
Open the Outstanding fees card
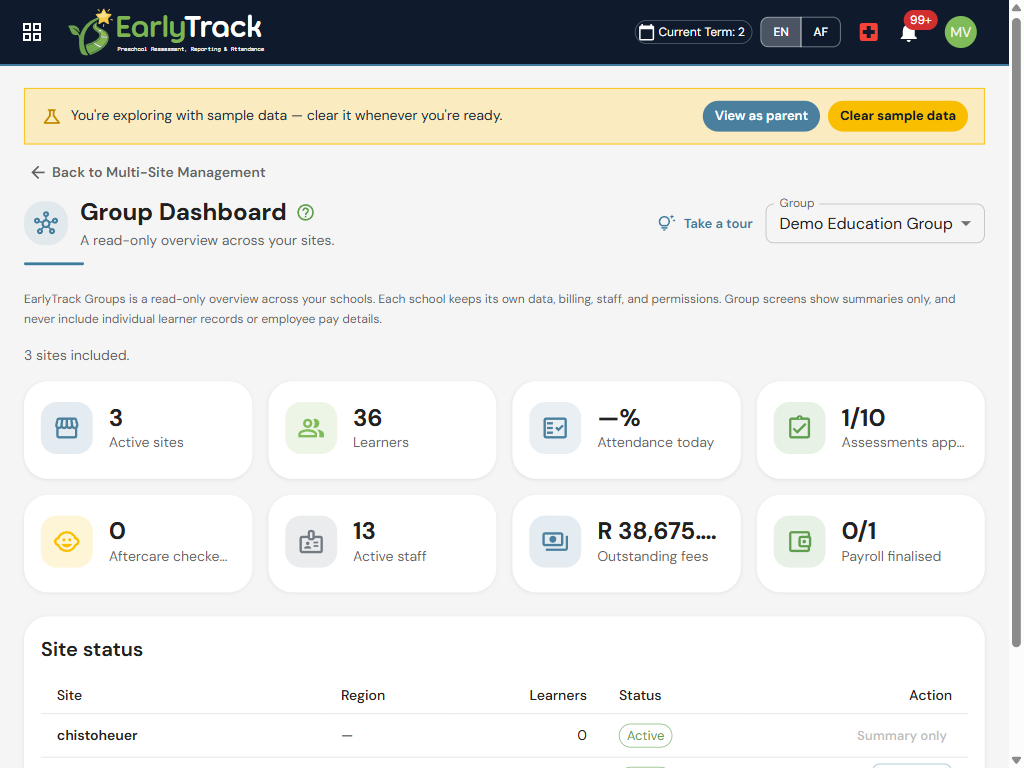pyautogui.click(x=626, y=543)
